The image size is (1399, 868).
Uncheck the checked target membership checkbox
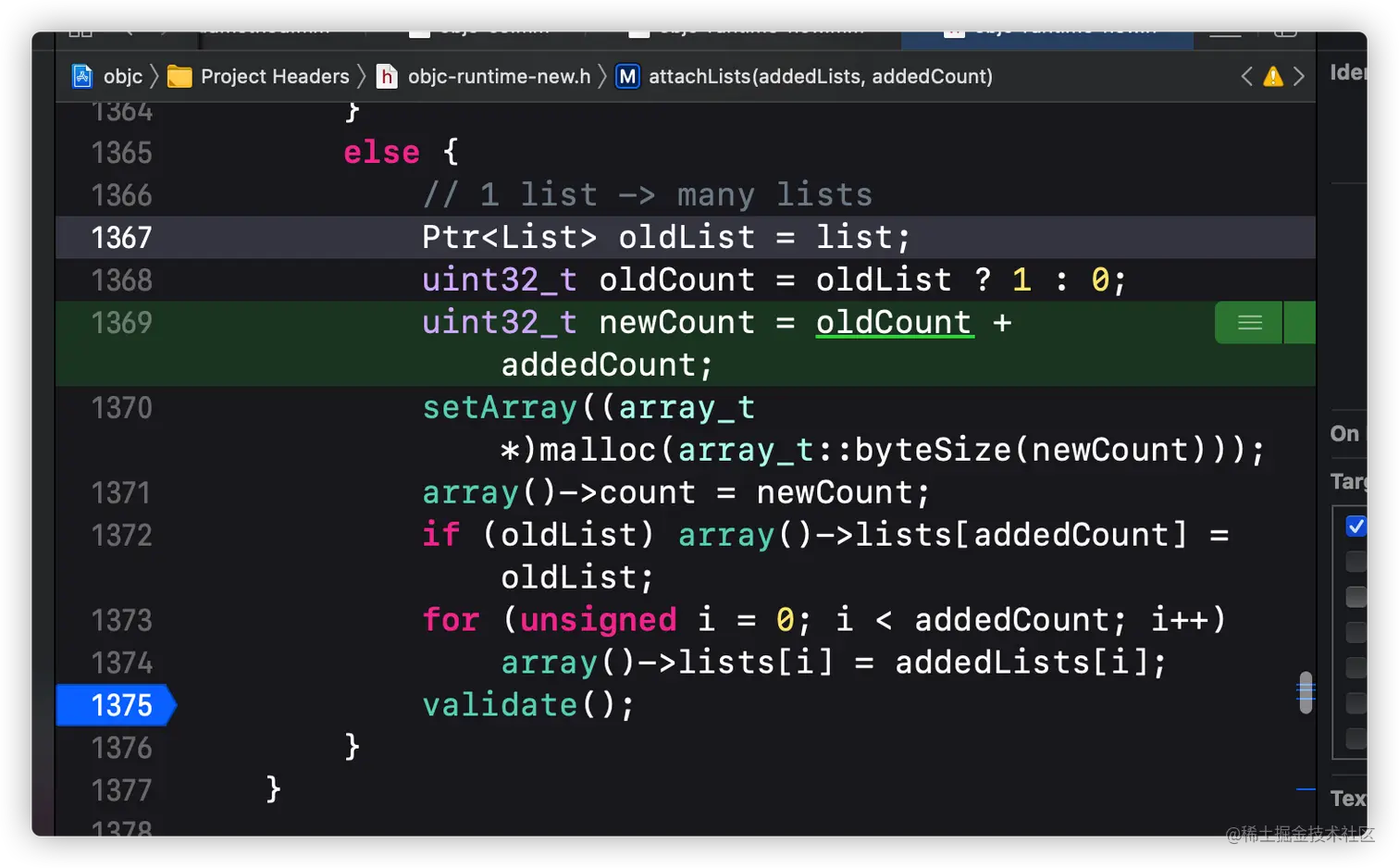pyautogui.click(x=1356, y=526)
